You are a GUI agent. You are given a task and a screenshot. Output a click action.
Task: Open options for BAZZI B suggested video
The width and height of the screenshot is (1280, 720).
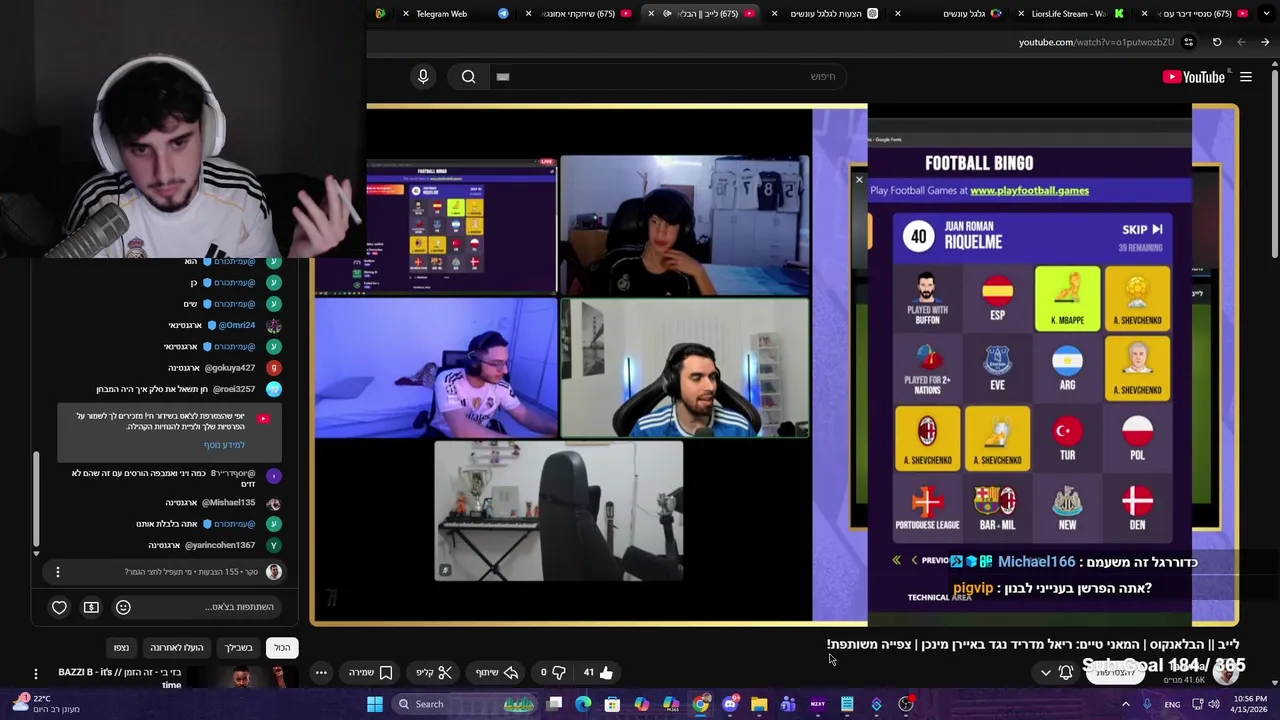[35, 674]
